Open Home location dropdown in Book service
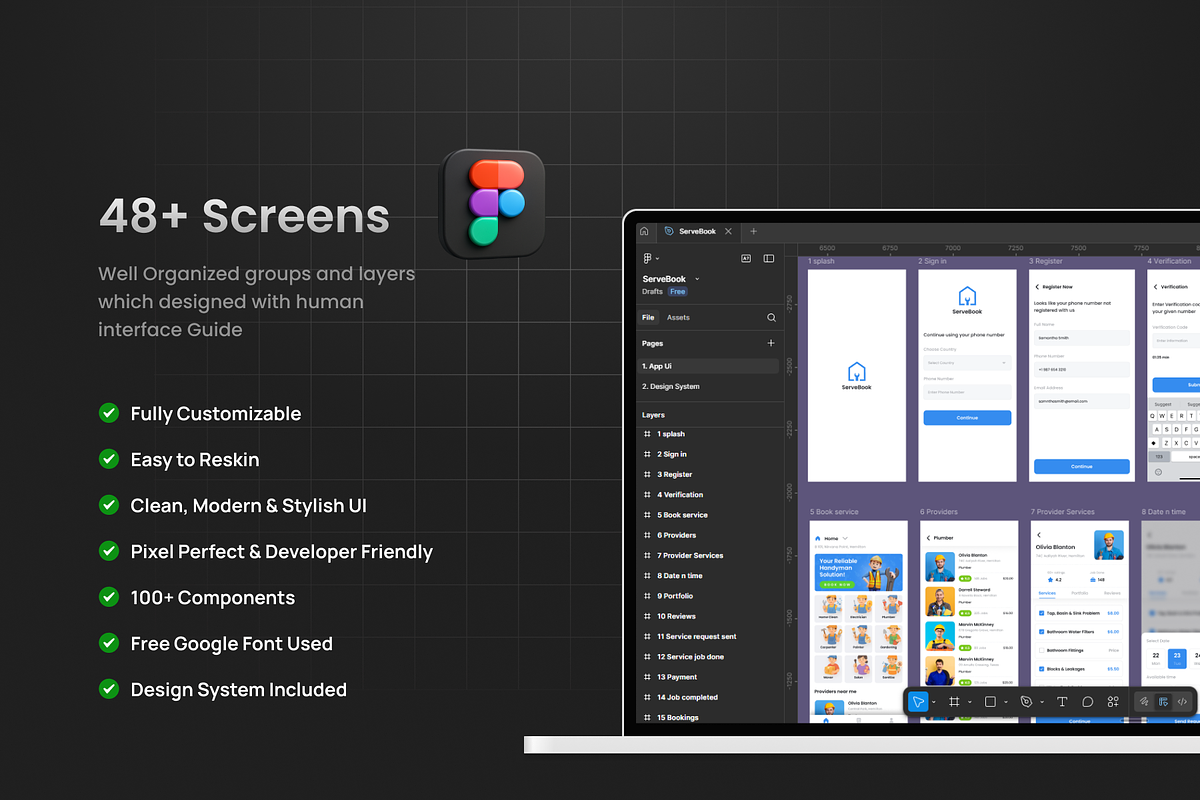The height and width of the screenshot is (800, 1200). pos(845,538)
